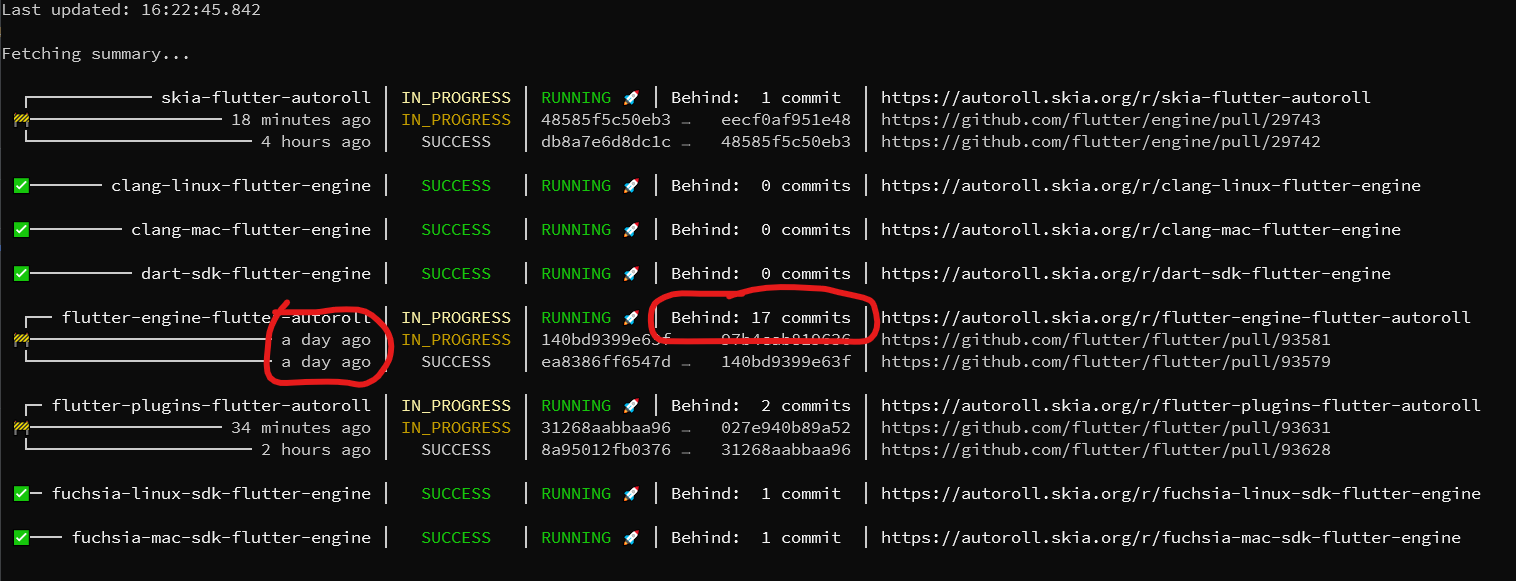Open the flutter/flutter/pull/93579 GitHub link

click(x=1106, y=362)
